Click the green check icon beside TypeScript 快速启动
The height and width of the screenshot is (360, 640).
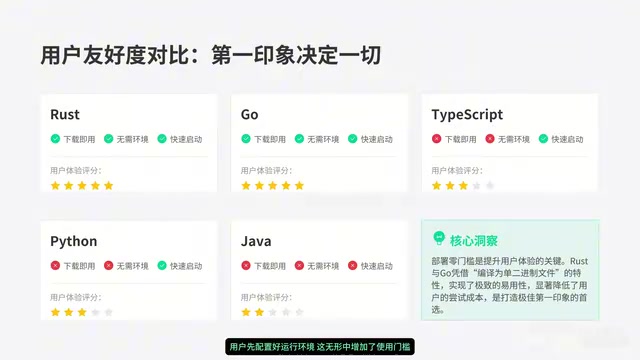tap(543, 139)
